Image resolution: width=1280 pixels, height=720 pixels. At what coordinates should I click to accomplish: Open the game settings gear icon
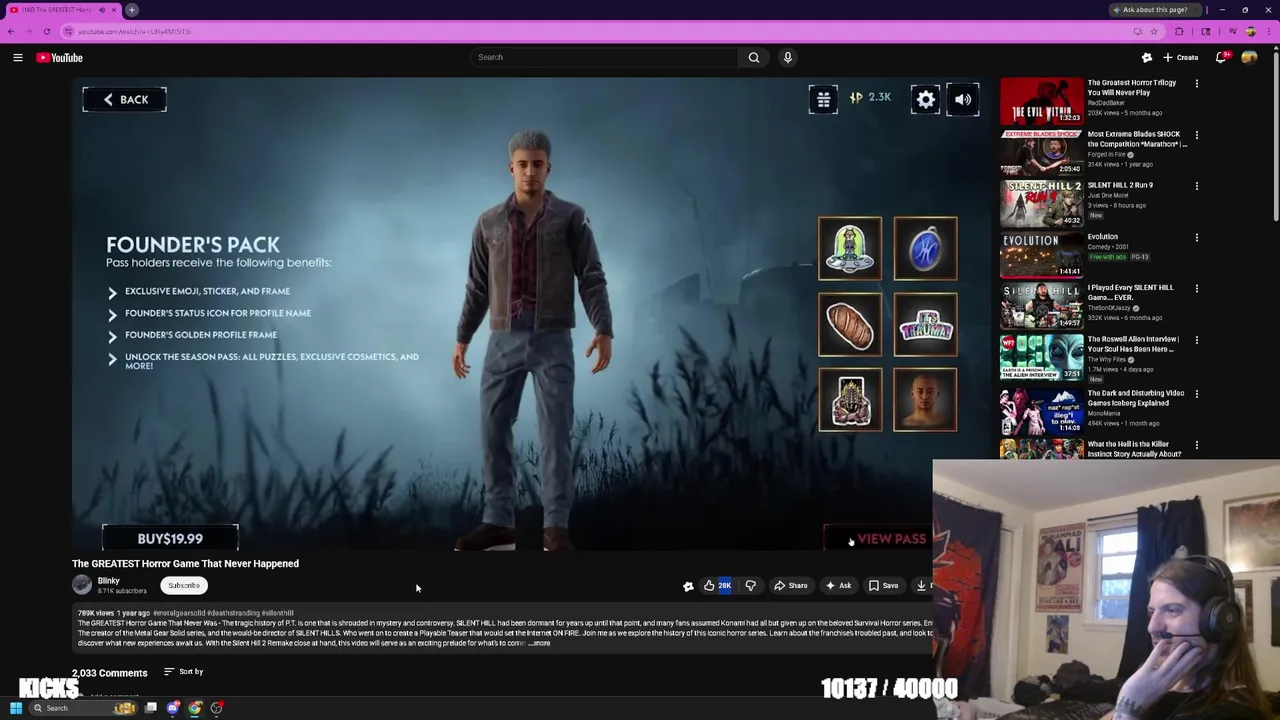[x=926, y=99]
